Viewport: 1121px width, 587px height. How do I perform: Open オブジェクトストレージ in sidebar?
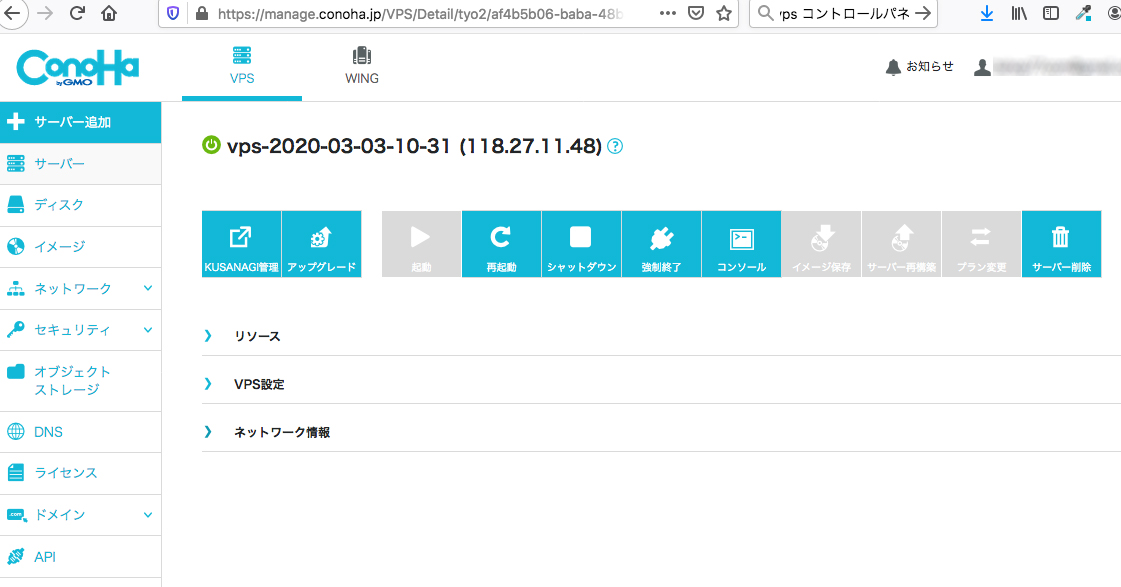(80, 380)
